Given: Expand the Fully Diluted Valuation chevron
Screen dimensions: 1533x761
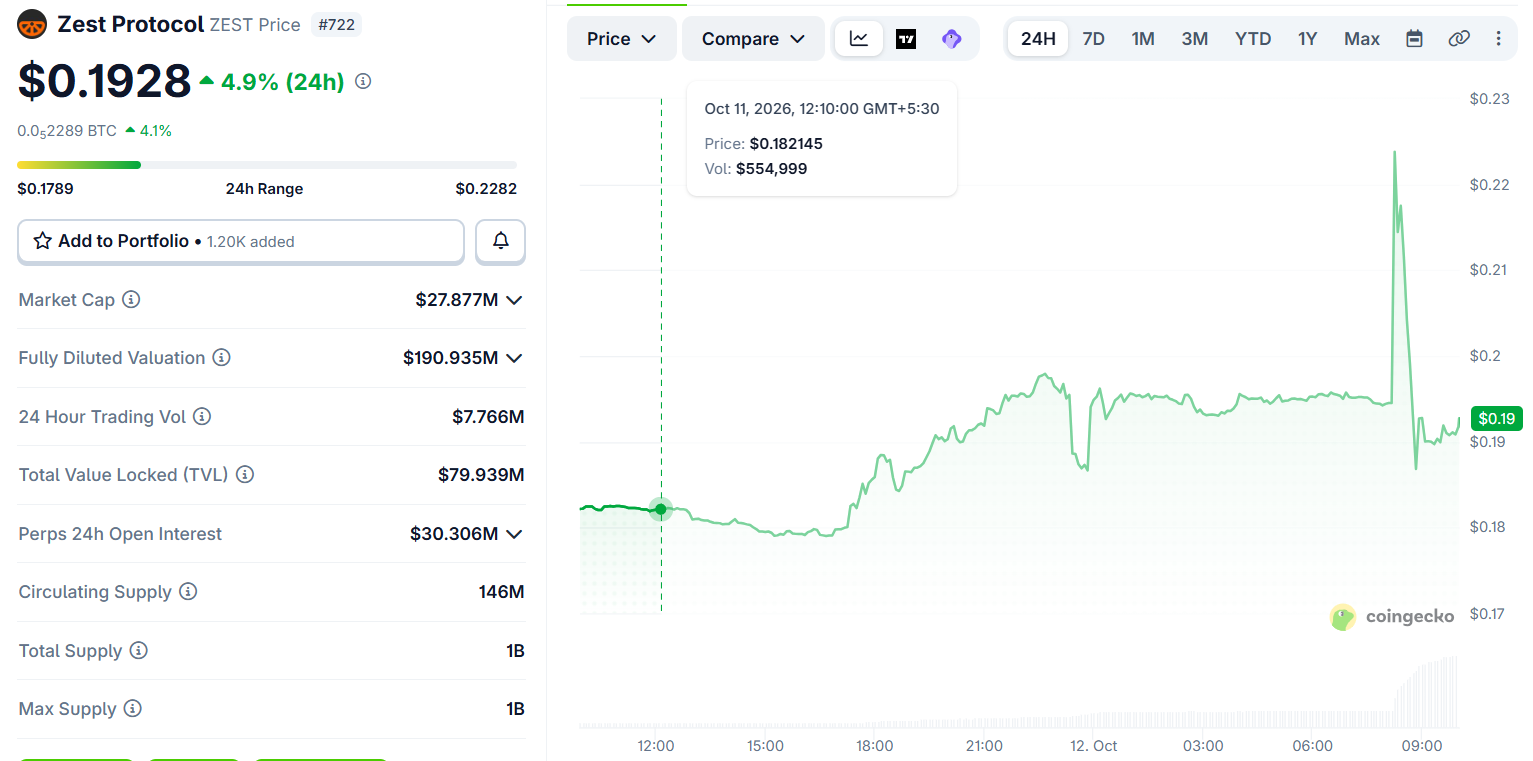Looking at the screenshot, I should click(x=514, y=358).
